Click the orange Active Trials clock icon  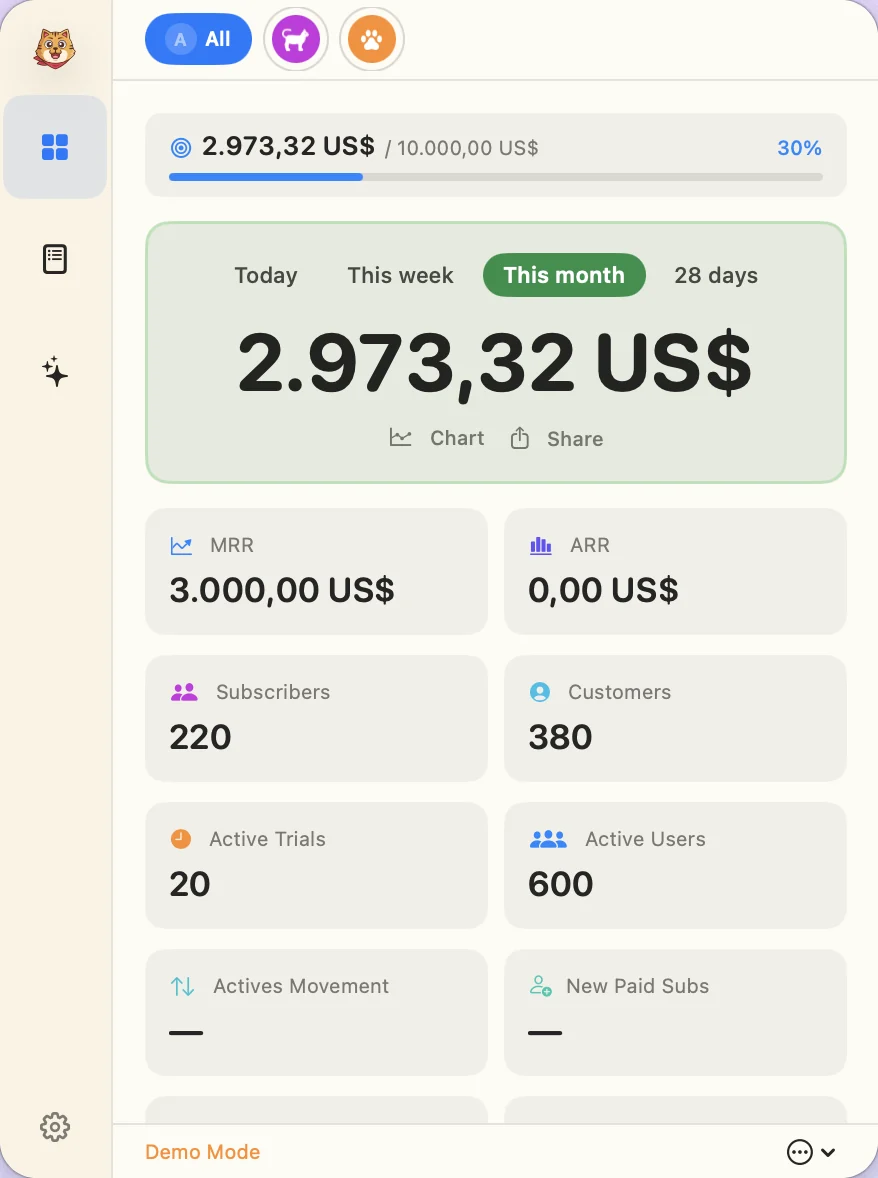(x=181, y=838)
